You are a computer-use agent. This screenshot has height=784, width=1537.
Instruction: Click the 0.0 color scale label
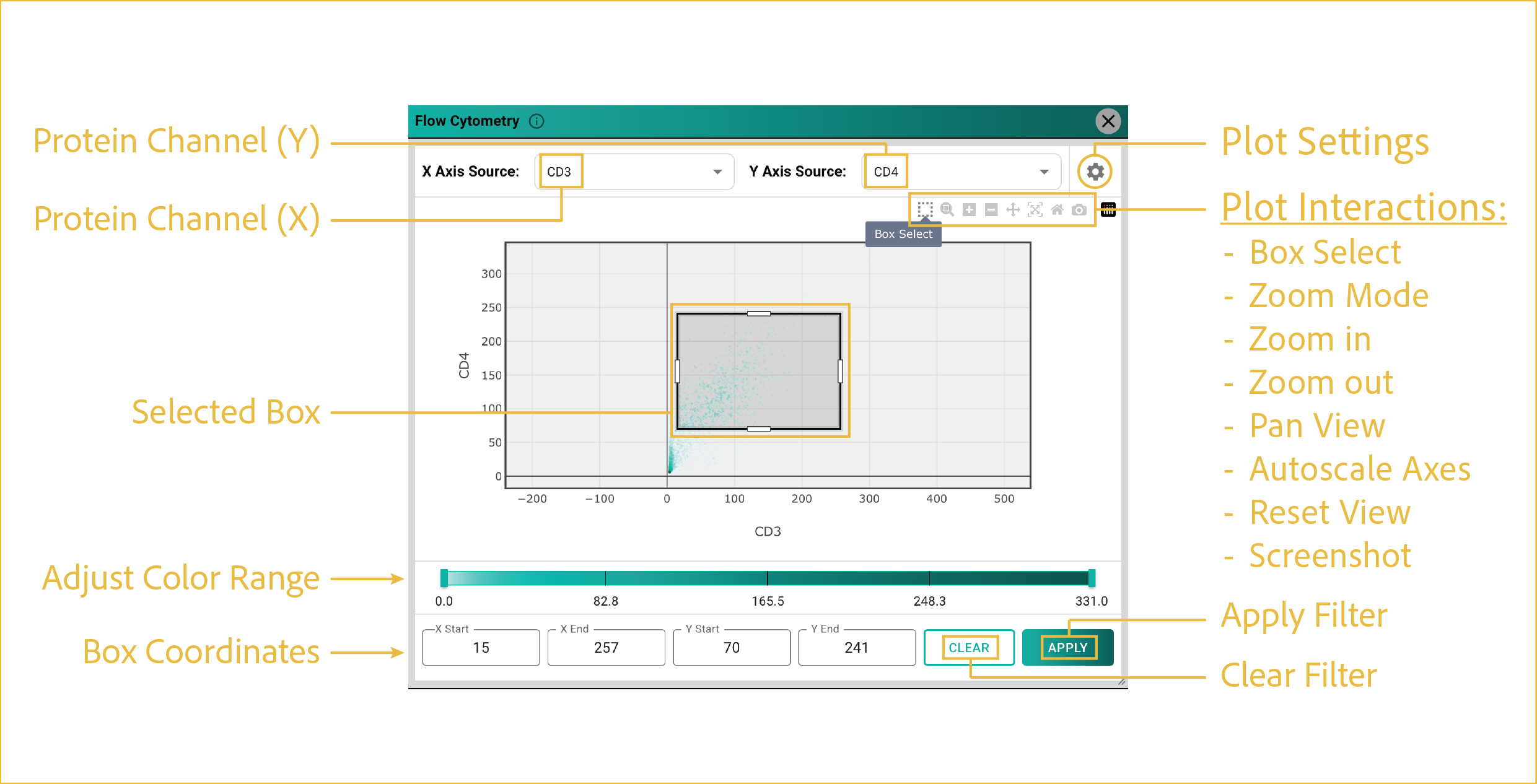pos(444,601)
